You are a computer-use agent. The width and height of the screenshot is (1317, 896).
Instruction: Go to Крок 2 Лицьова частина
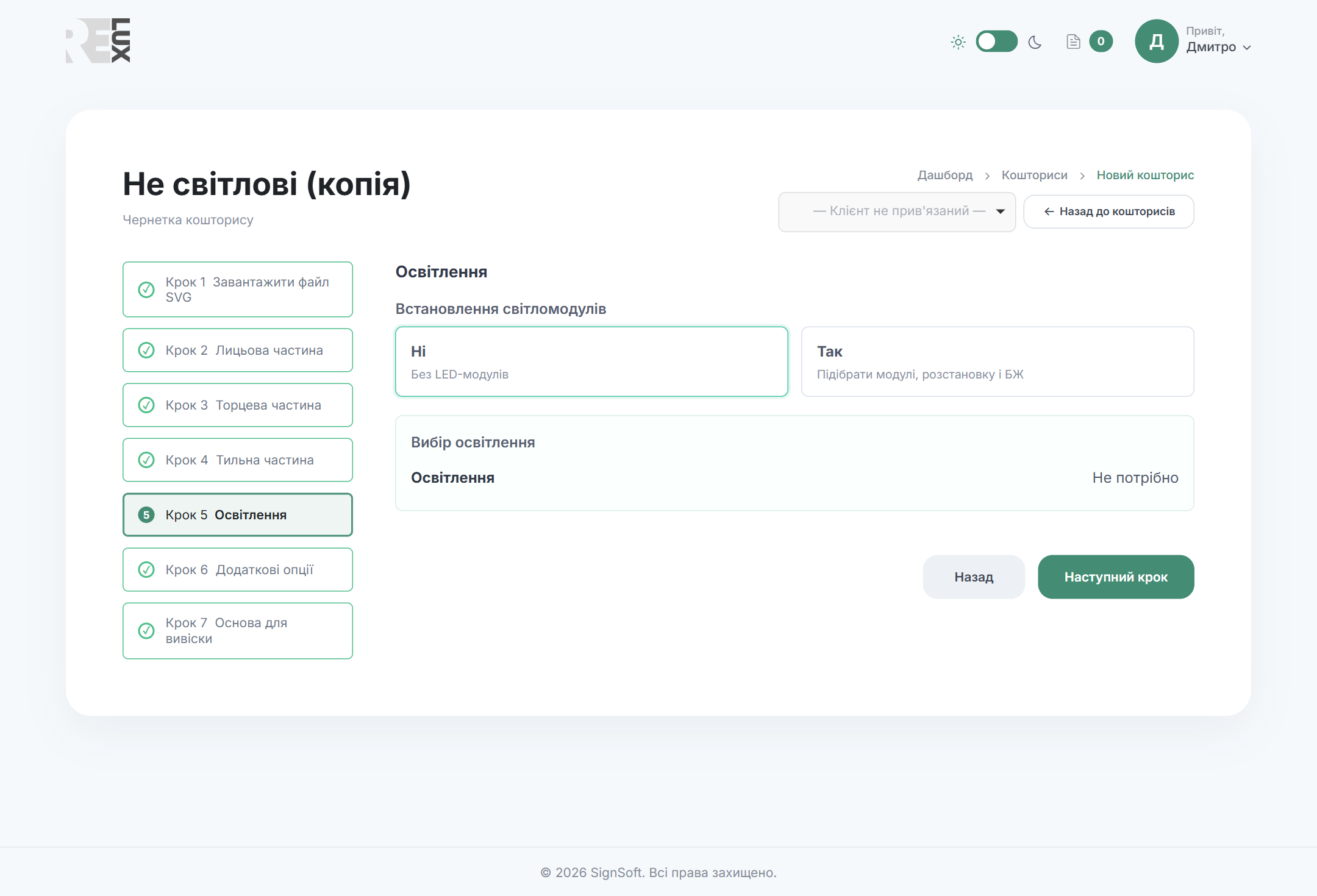[238, 350]
